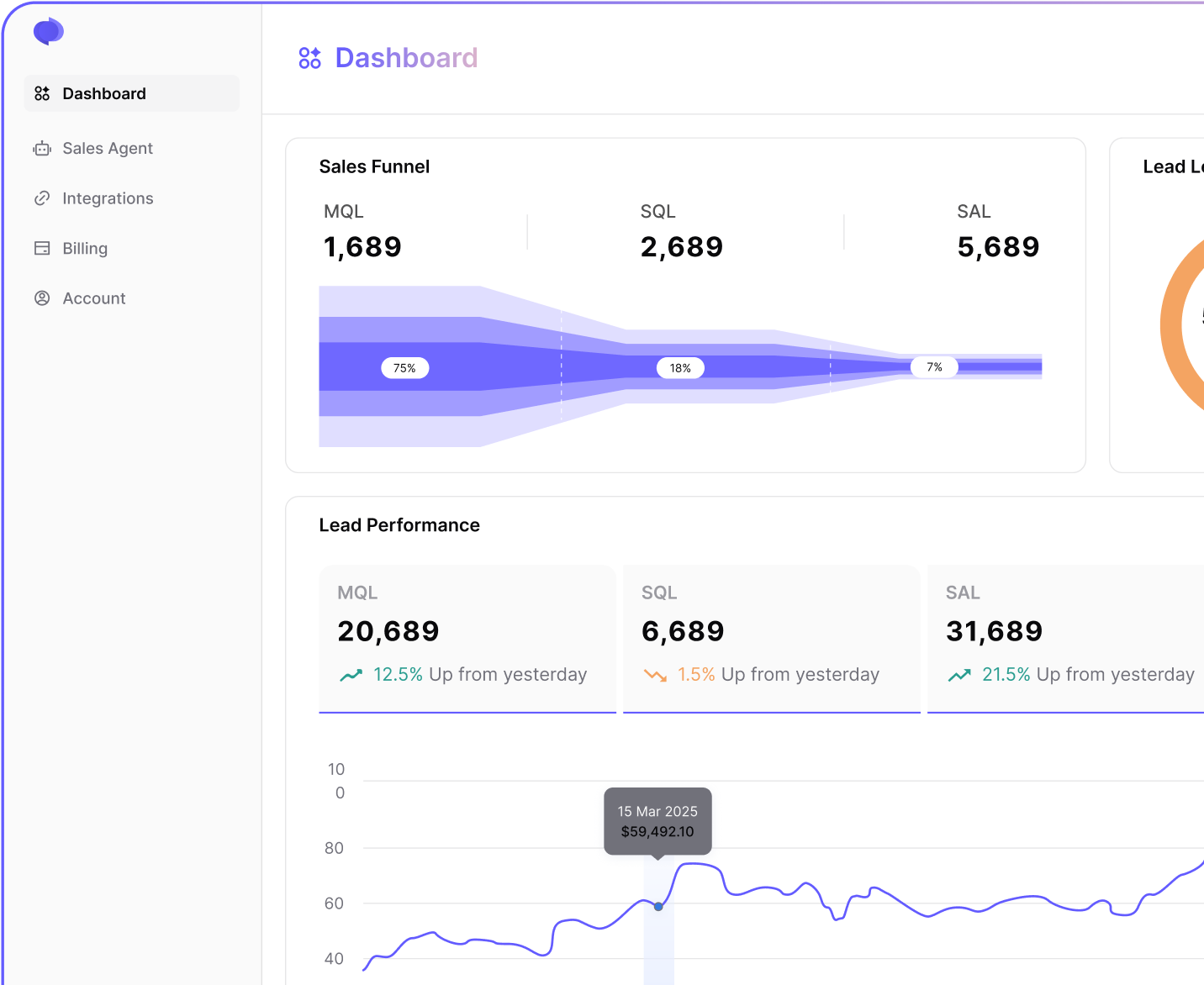This screenshot has width=1204, height=985.
Task: Click the Dashboard page heading
Action: click(x=407, y=58)
